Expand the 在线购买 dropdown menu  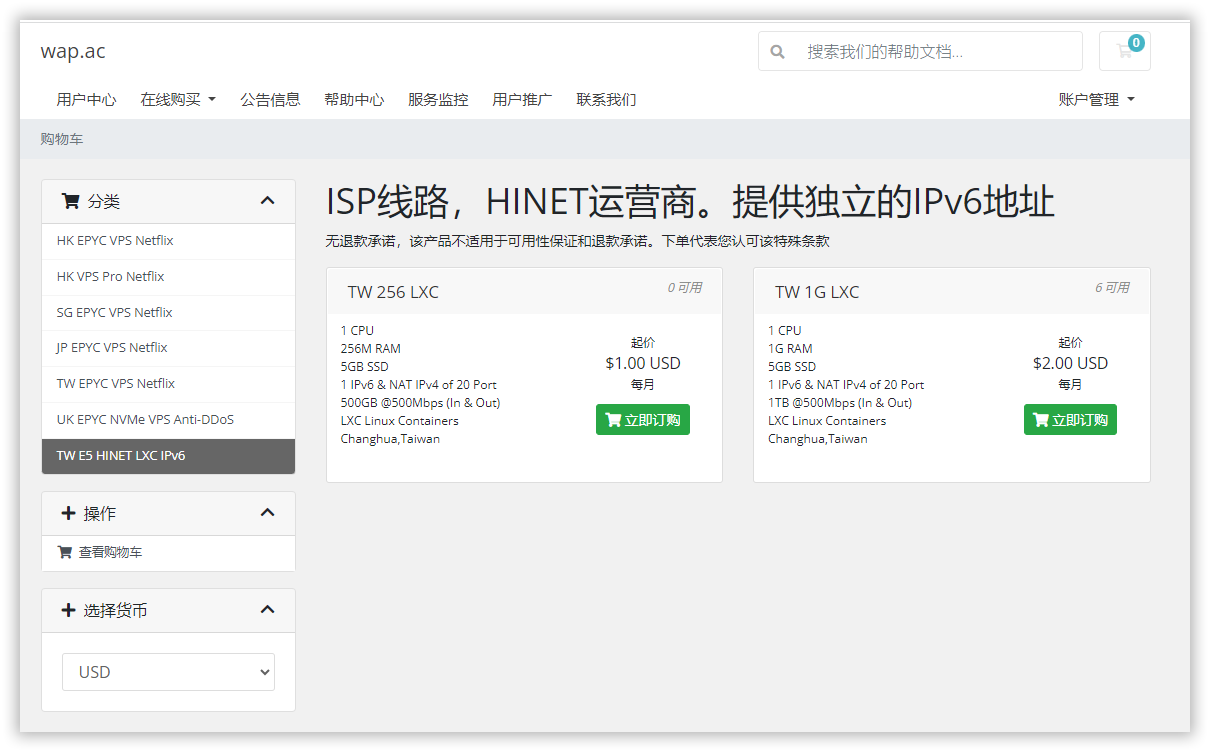(178, 100)
